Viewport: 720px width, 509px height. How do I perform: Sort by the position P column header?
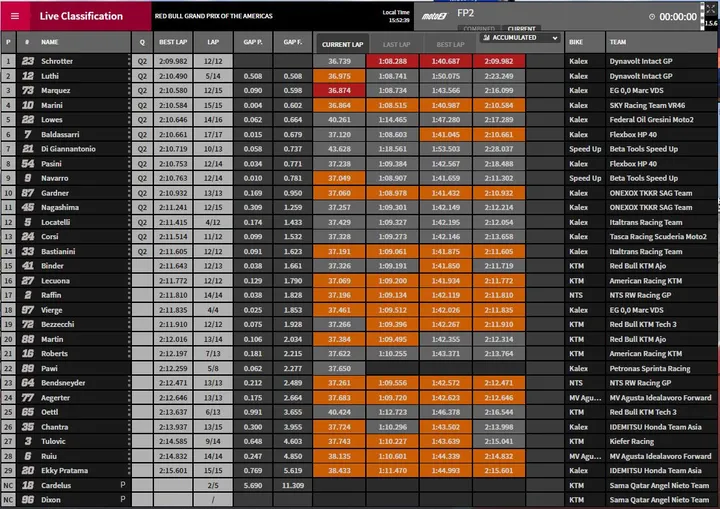(8, 42)
